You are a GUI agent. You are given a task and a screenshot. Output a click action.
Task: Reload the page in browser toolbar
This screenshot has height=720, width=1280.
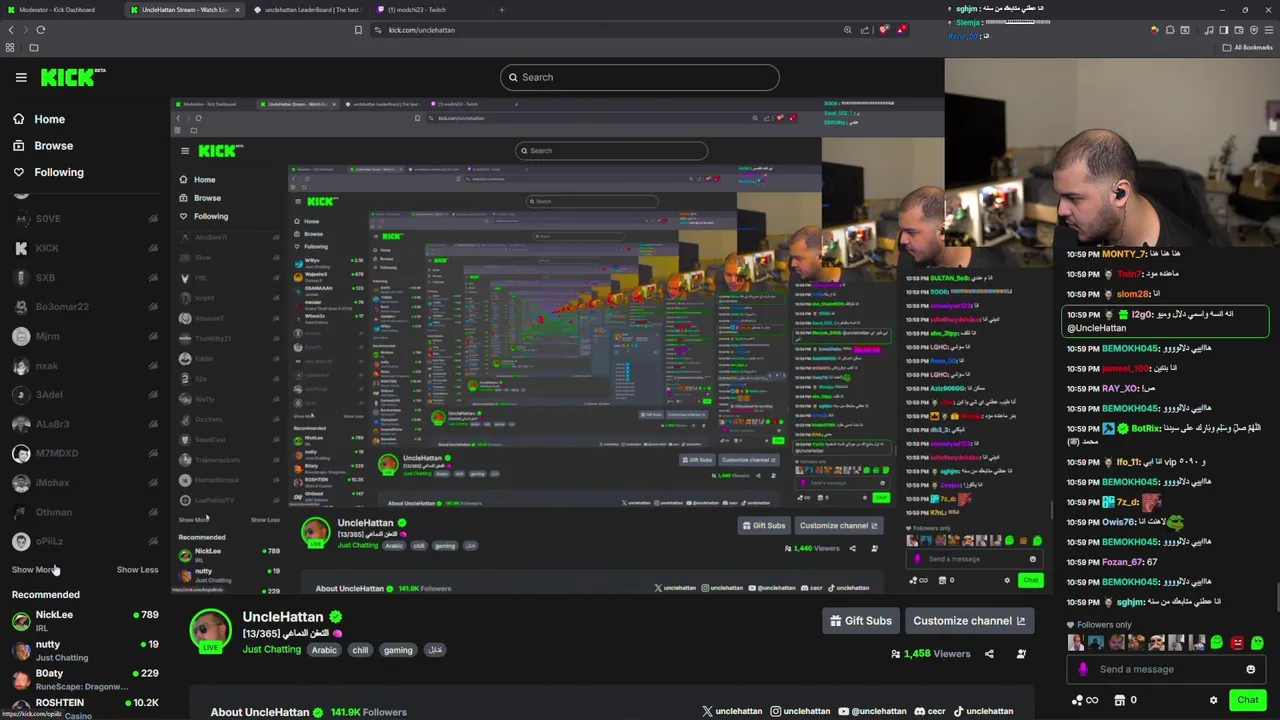[x=41, y=30]
